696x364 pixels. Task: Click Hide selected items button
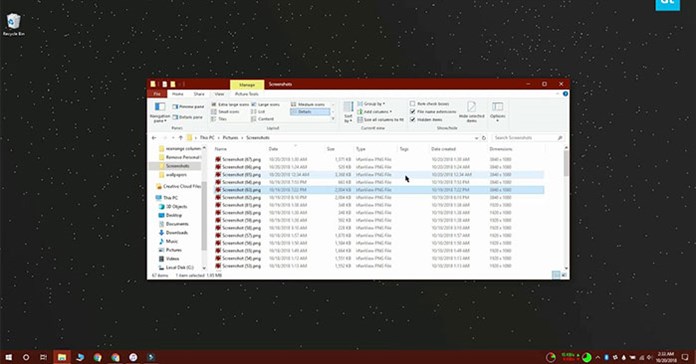[x=471, y=112]
